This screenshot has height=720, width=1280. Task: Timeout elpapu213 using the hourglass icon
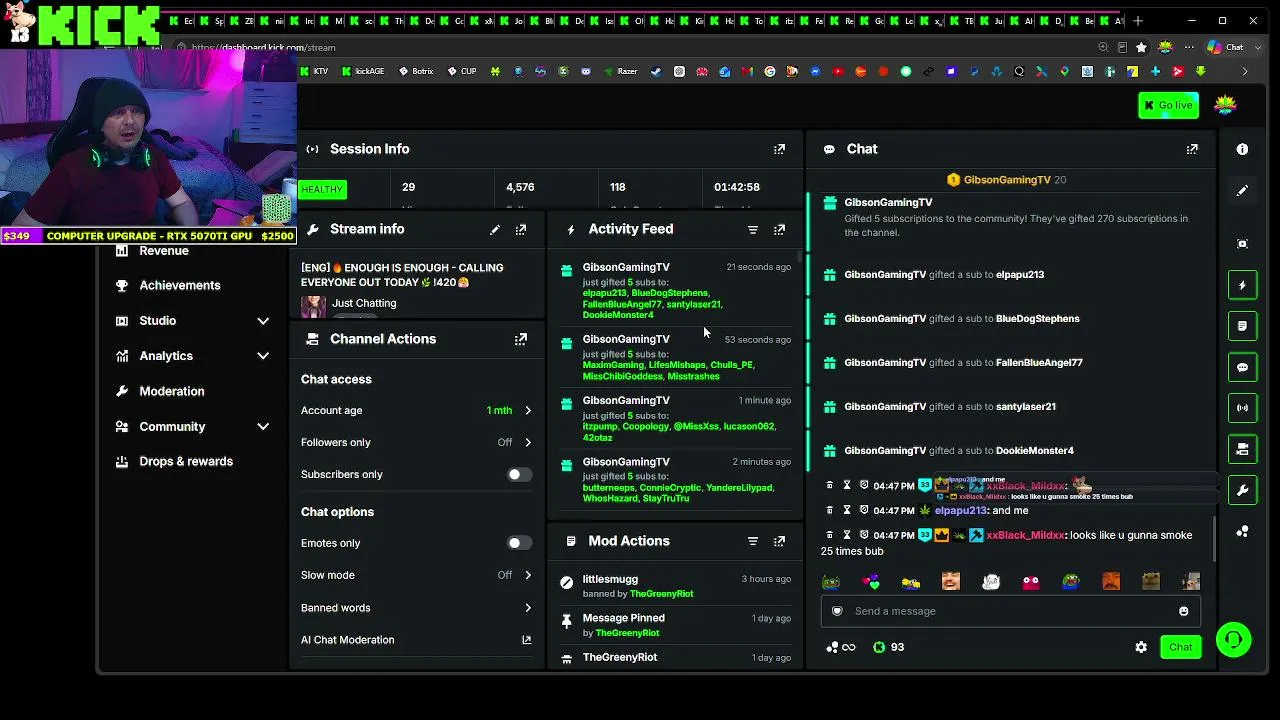(x=847, y=510)
